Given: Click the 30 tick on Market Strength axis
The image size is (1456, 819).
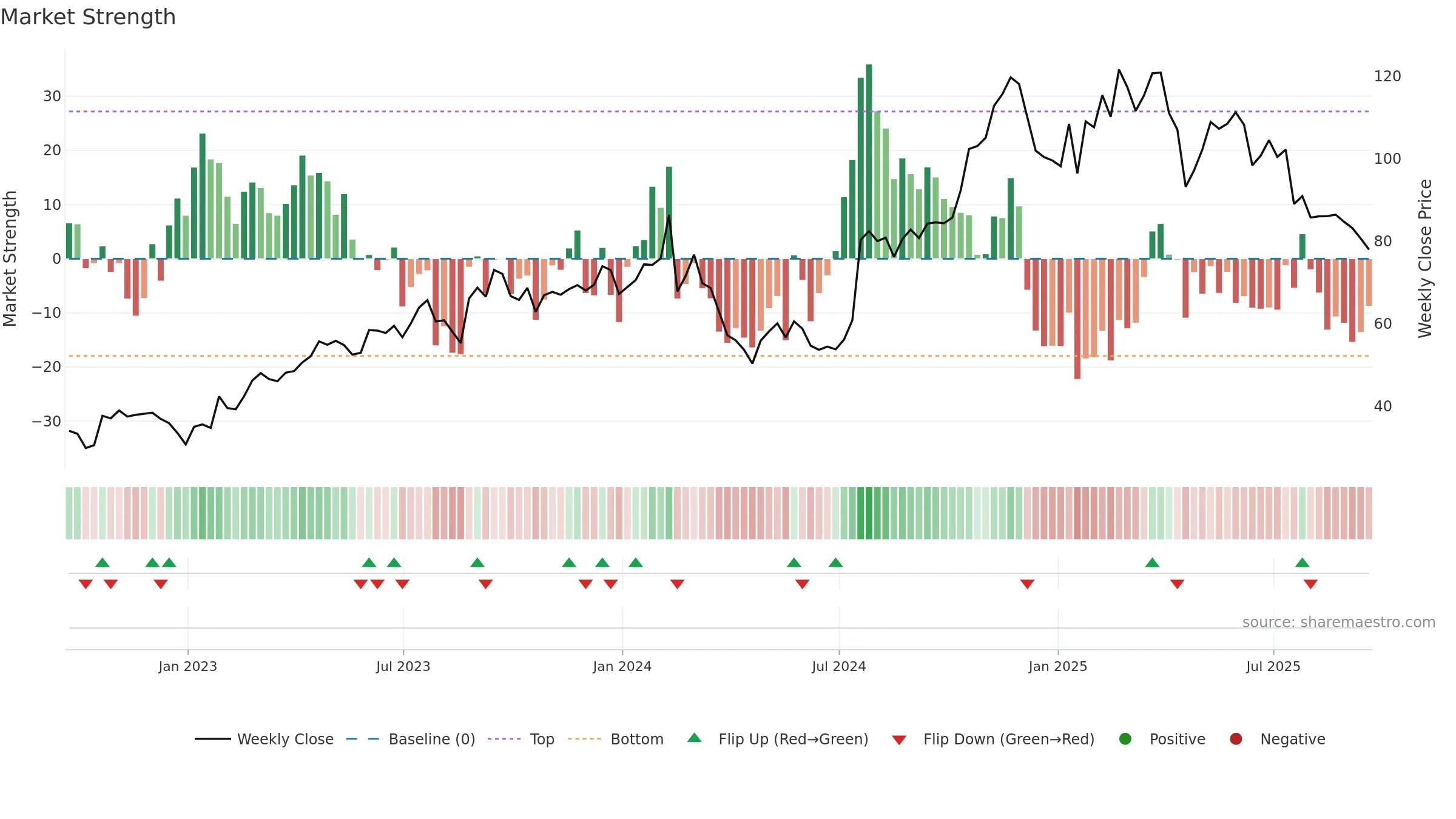Looking at the screenshot, I should (52, 96).
